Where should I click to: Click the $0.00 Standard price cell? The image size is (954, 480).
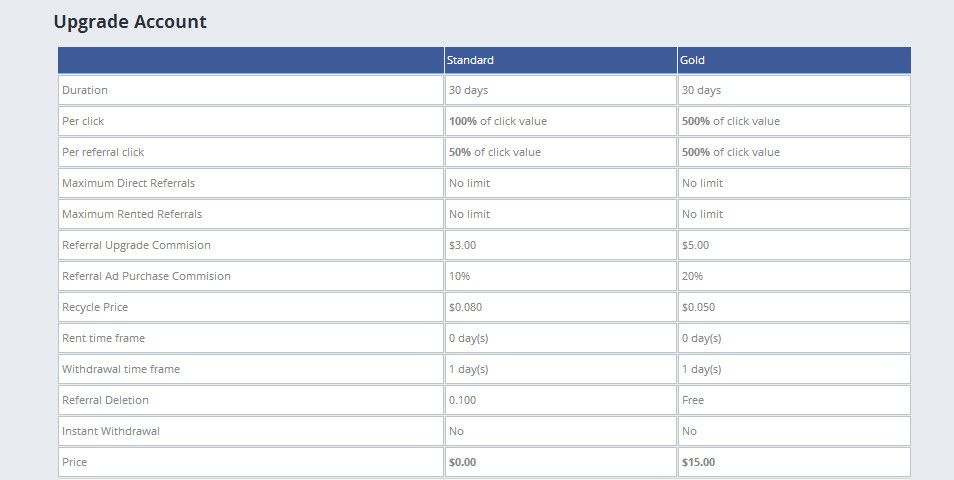462,462
